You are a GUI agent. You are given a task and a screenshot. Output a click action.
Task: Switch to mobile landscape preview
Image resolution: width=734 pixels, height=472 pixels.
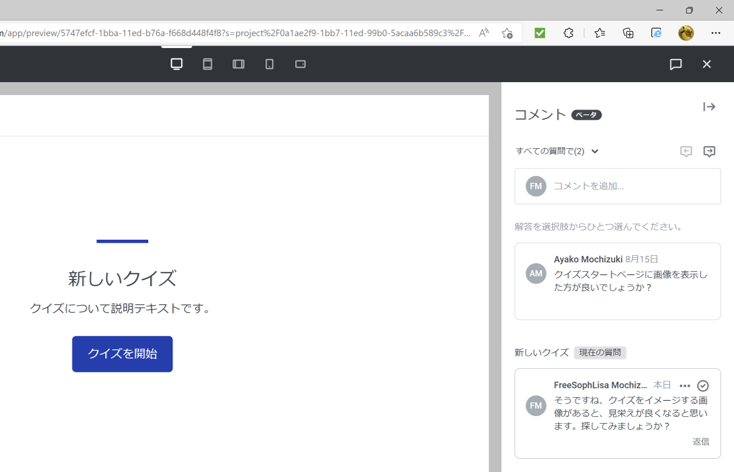[300, 64]
